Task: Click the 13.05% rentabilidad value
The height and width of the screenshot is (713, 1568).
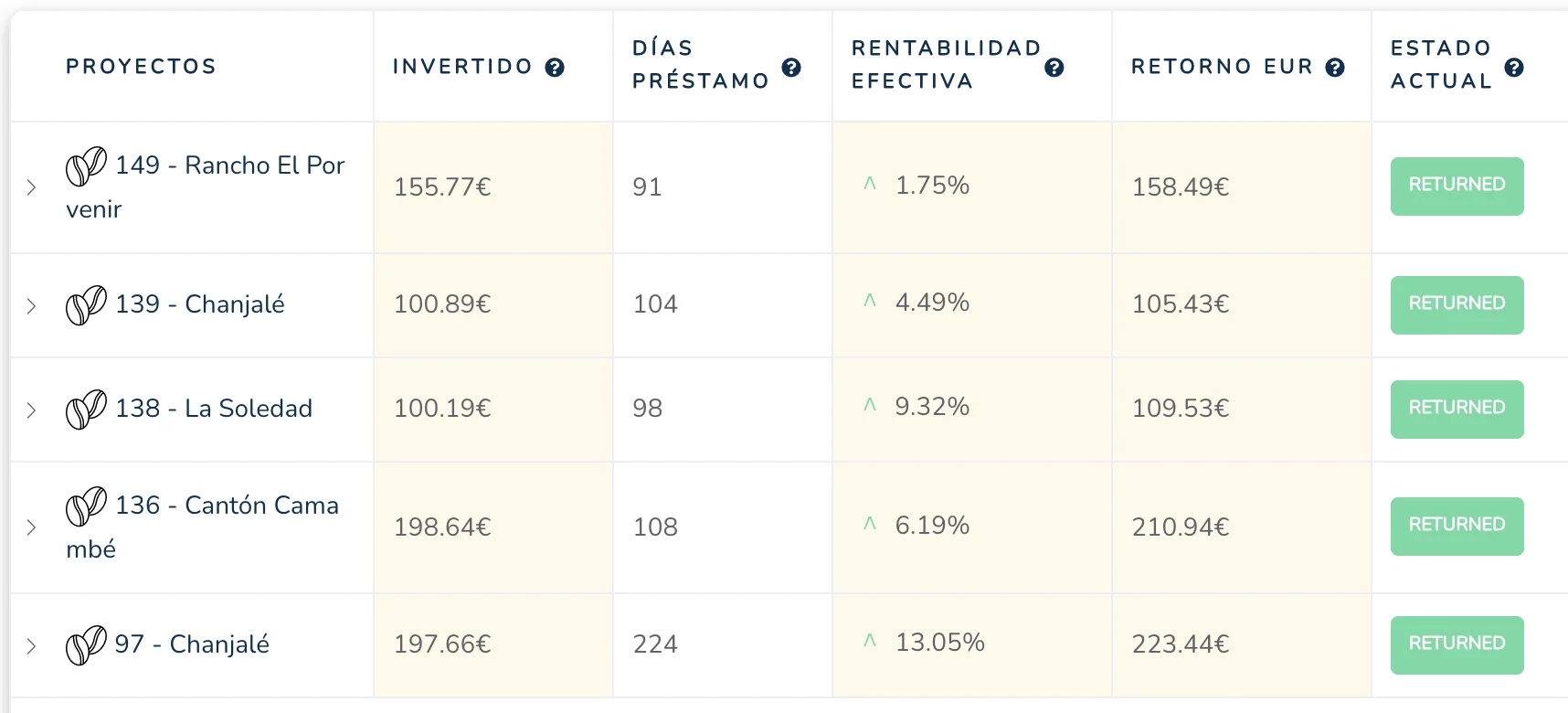Action: click(x=939, y=643)
